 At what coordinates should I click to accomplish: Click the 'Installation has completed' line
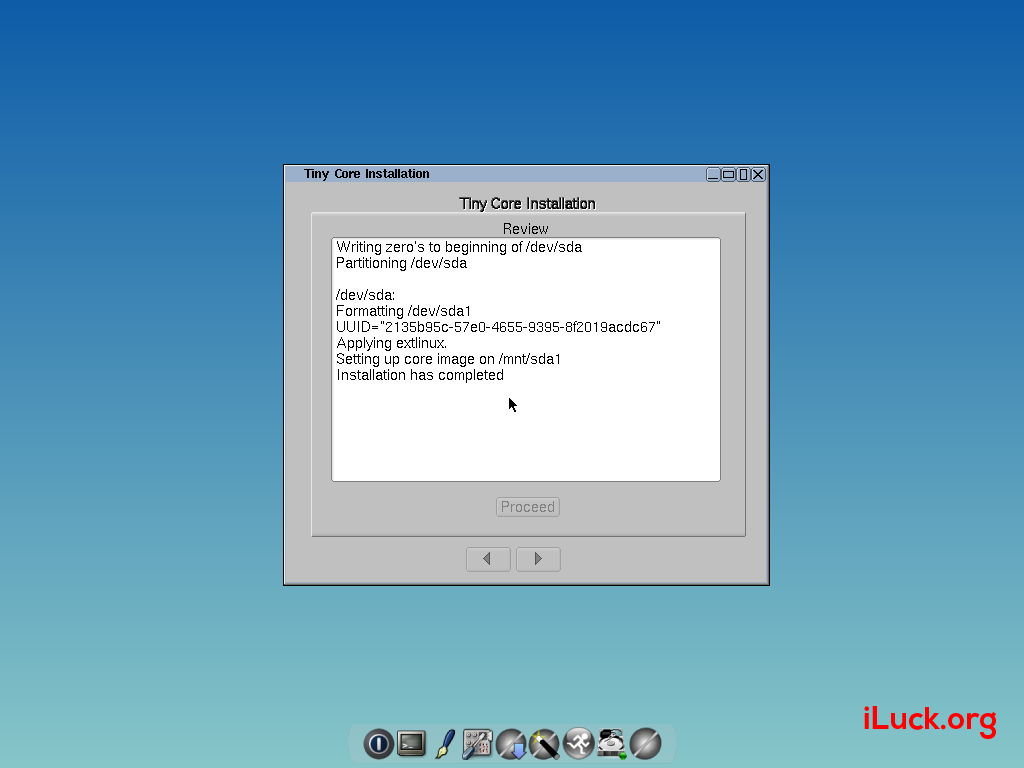click(420, 376)
